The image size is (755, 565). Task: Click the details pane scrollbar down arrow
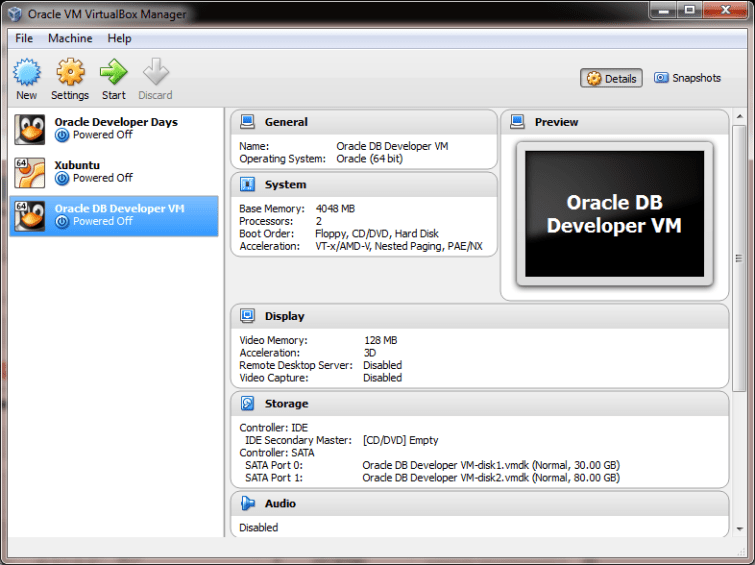click(x=739, y=529)
